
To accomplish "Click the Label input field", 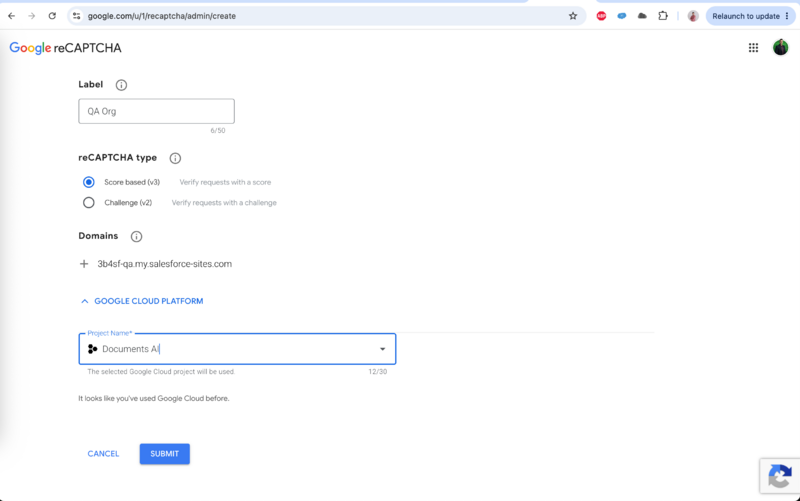I will point(156,111).
